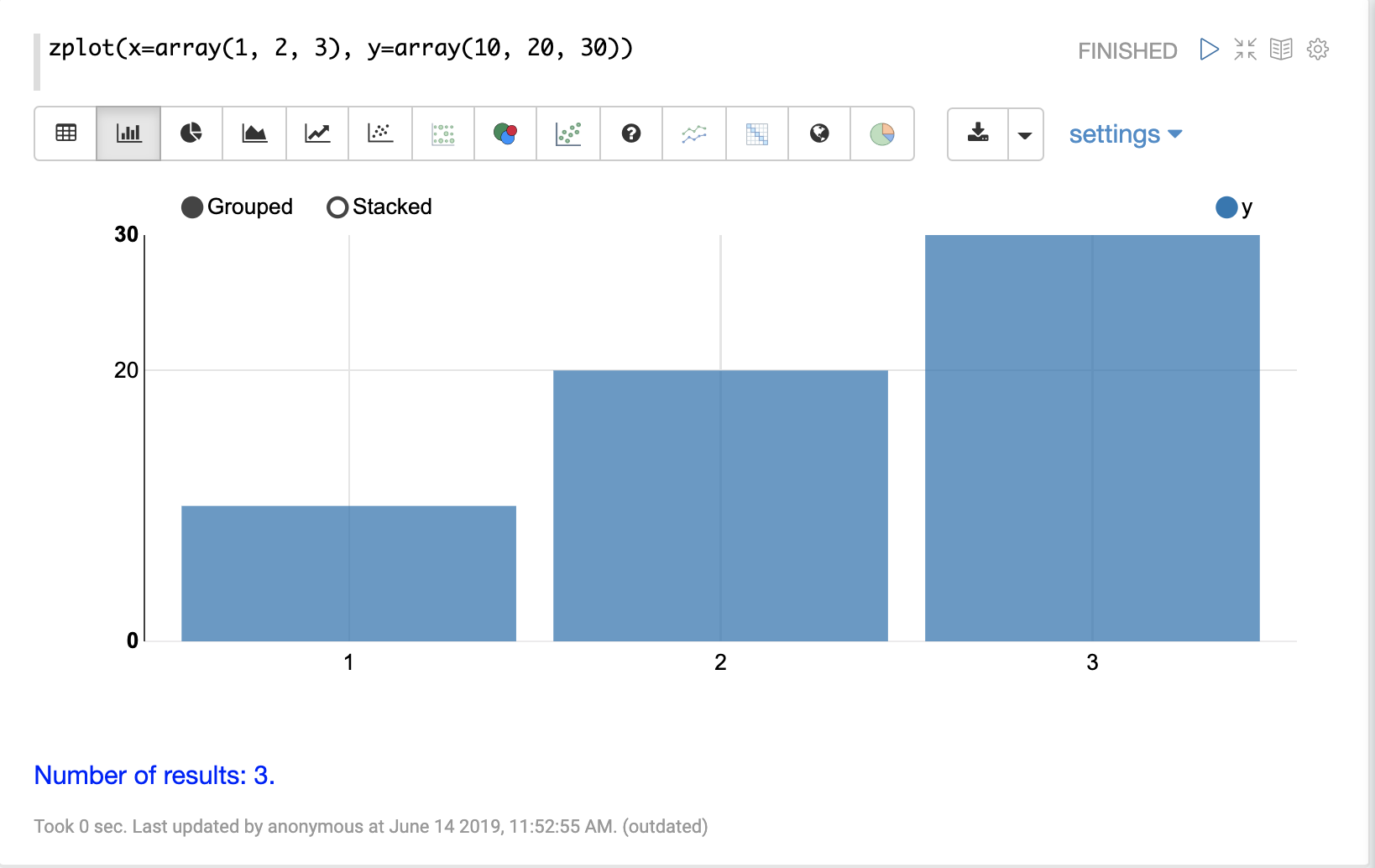Switch to table view icon
Screen dimensions: 1375x868
(x=65, y=133)
